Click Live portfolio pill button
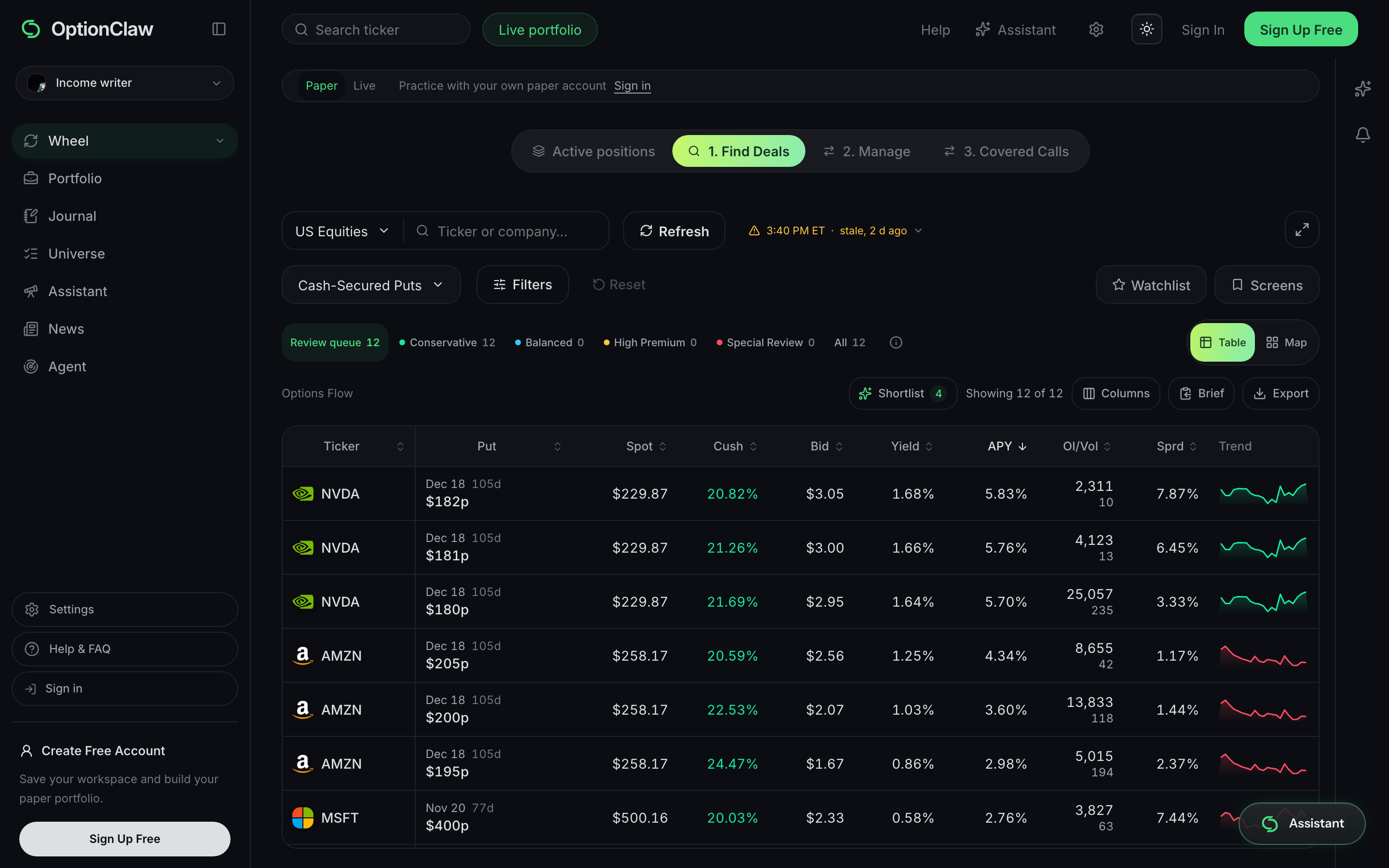The width and height of the screenshot is (1389, 868). [540, 29]
